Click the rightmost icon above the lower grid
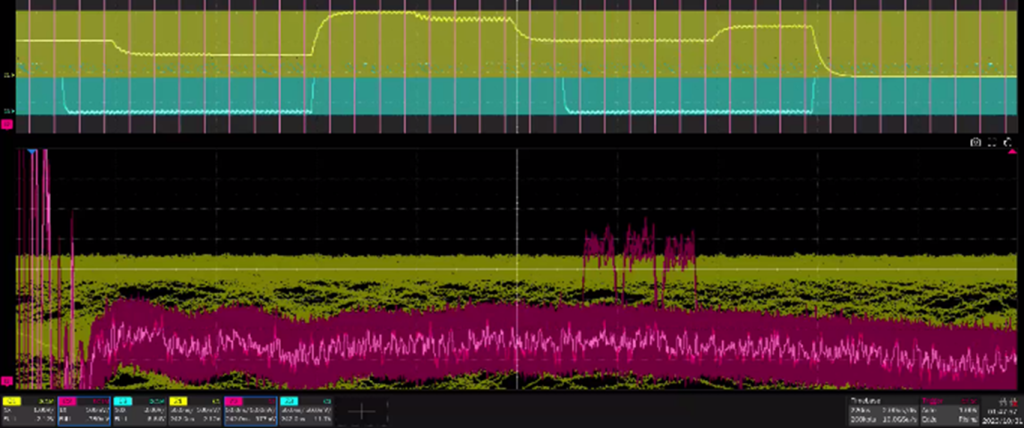This screenshot has width=1024, height=428. (1009, 143)
